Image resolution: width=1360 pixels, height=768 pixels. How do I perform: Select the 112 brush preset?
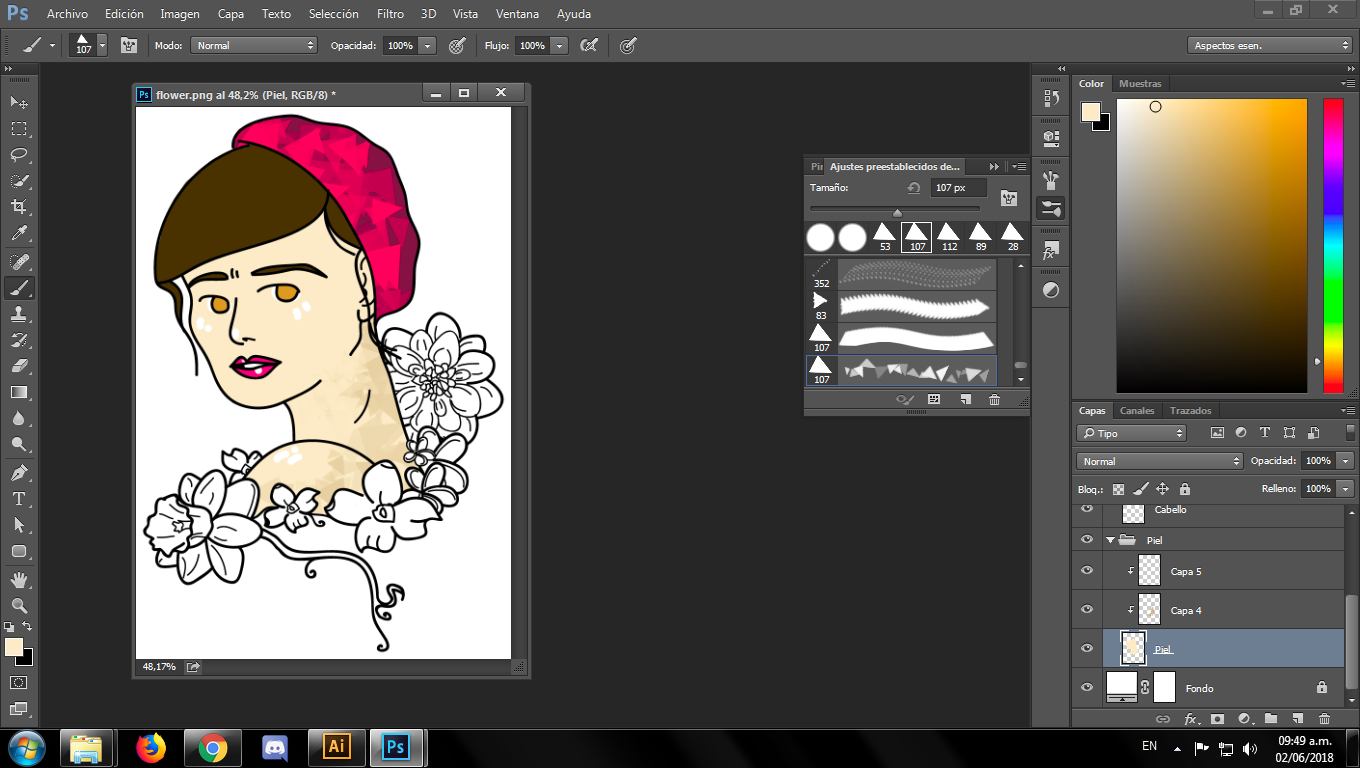(x=948, y=237)
